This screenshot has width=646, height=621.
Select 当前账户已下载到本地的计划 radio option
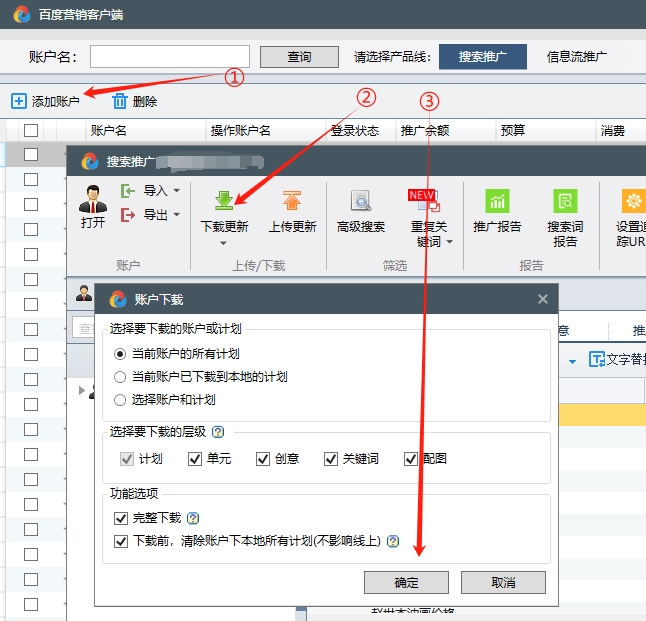pos(121,377)
